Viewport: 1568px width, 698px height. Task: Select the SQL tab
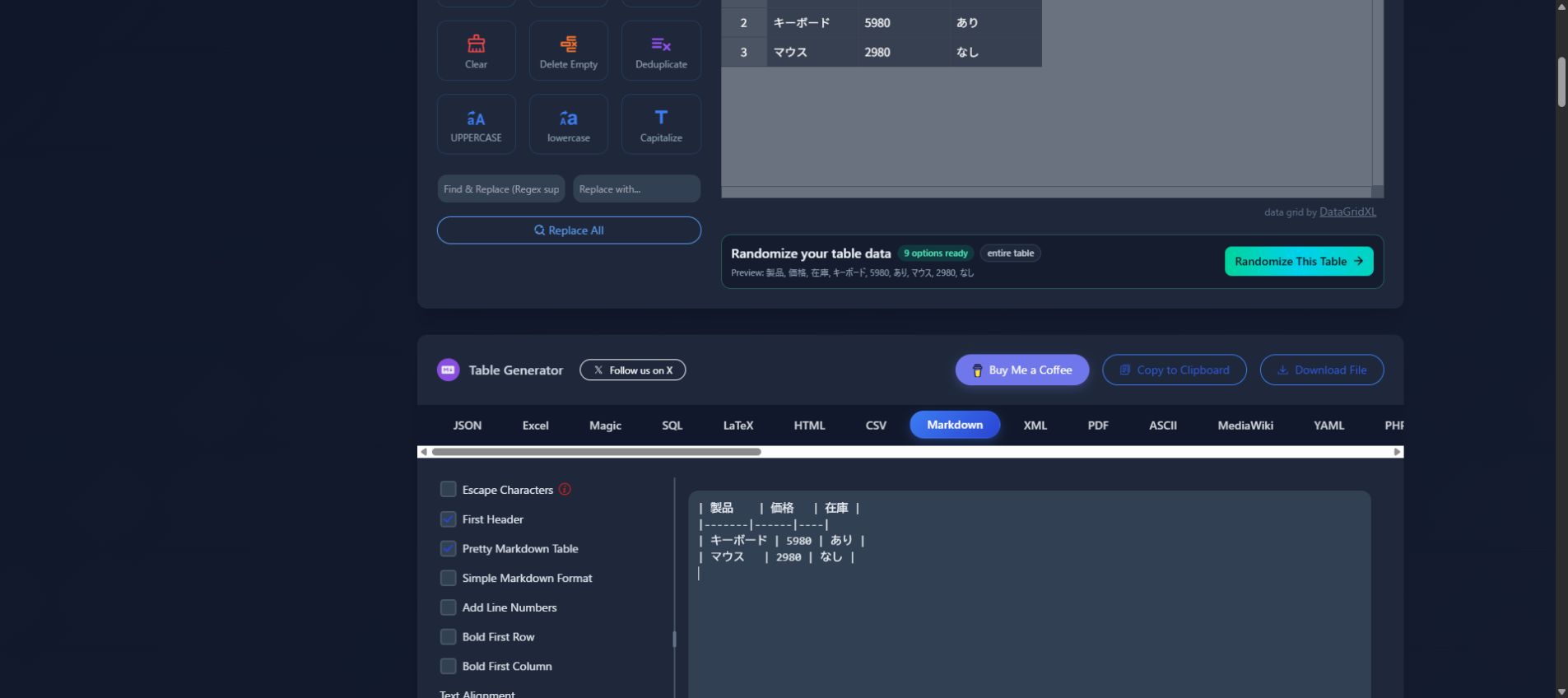[672, 426]
